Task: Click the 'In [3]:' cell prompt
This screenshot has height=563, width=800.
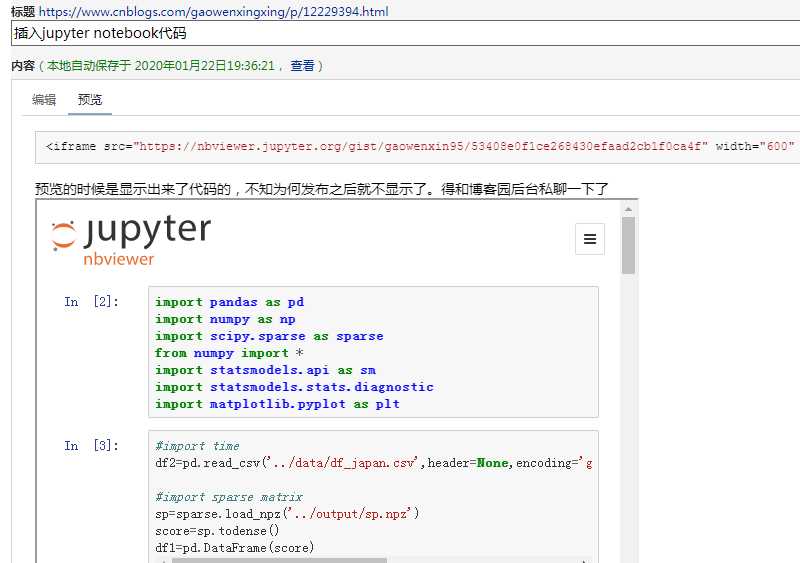Action: click(x=91, y=446)
